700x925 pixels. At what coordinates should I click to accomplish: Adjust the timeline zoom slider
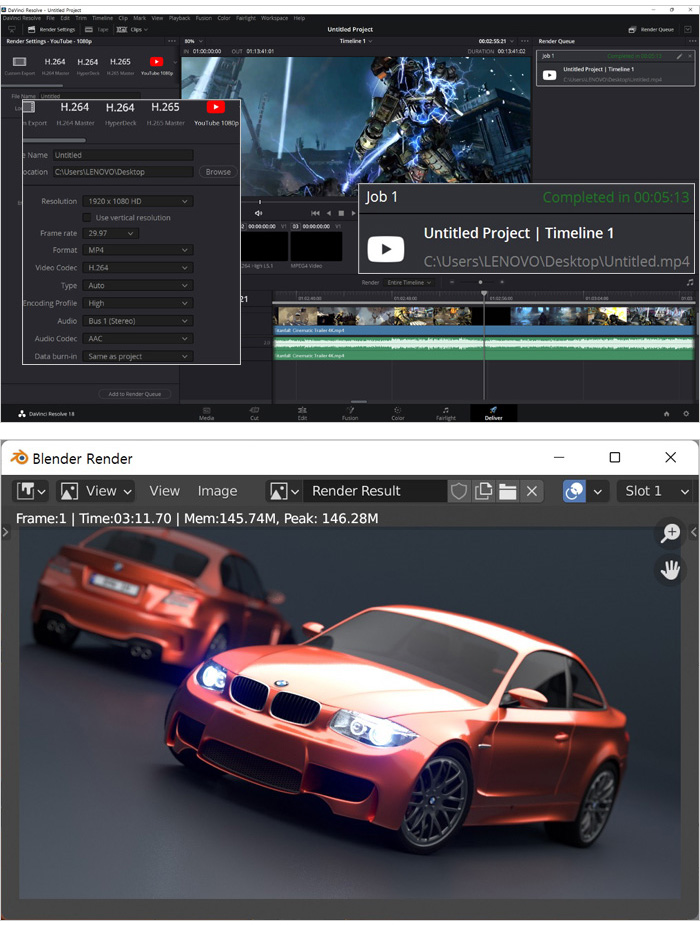480,283
